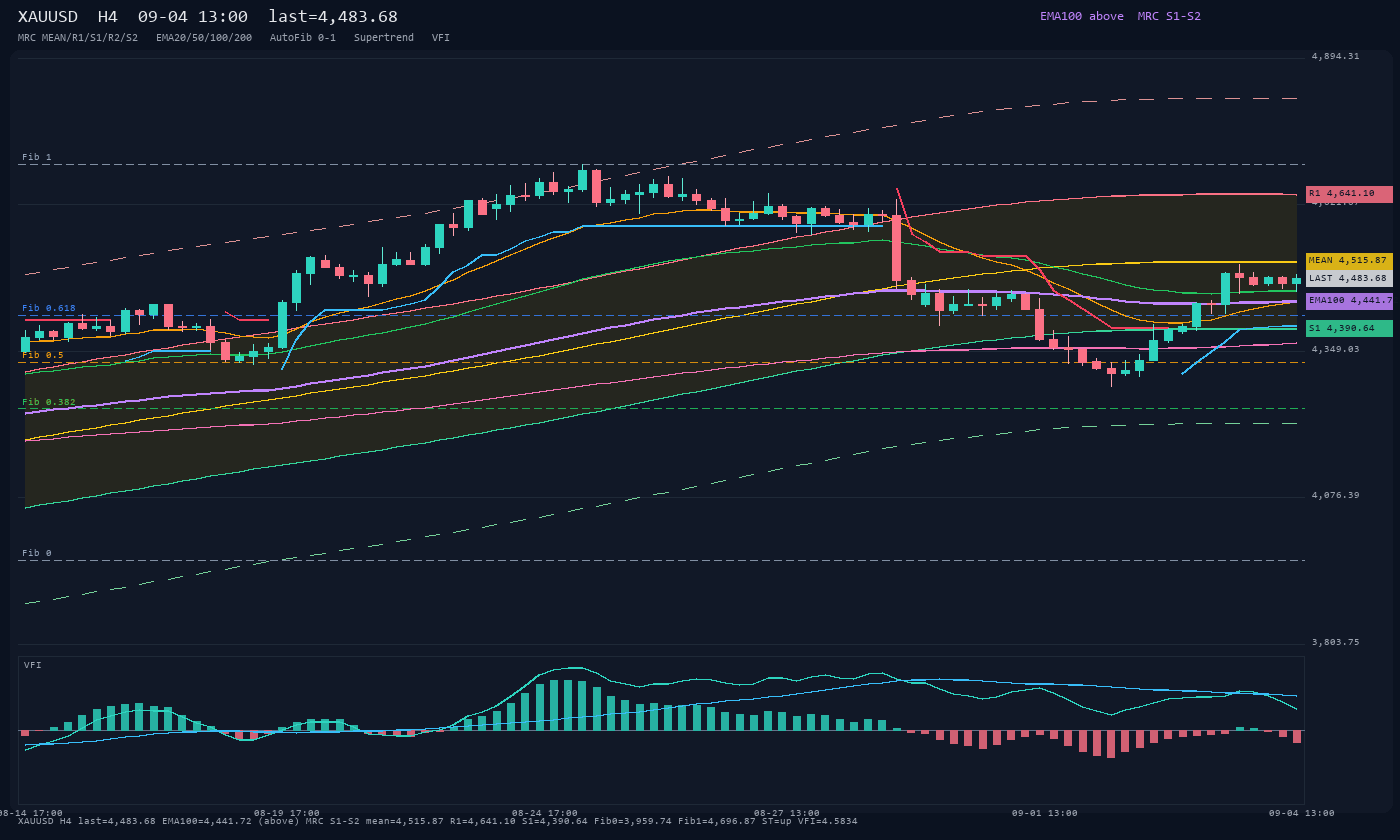Click the 'Fib 1' level label
This screenshot has width=1400, height=840.
click(x=37, y=157)
